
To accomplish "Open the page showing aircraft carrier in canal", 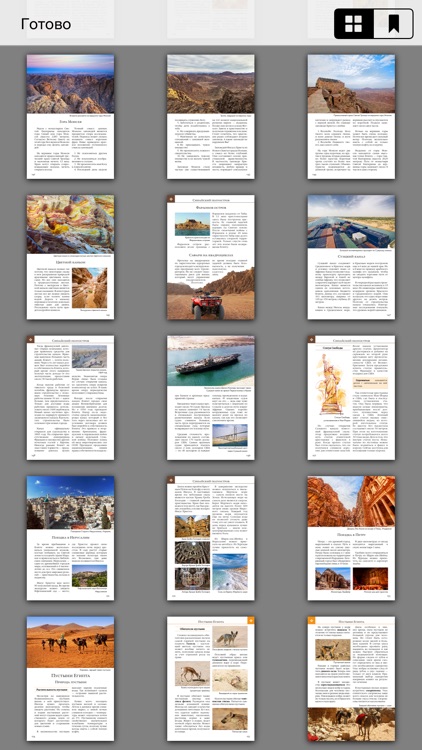I will click(x=211, y=398).
